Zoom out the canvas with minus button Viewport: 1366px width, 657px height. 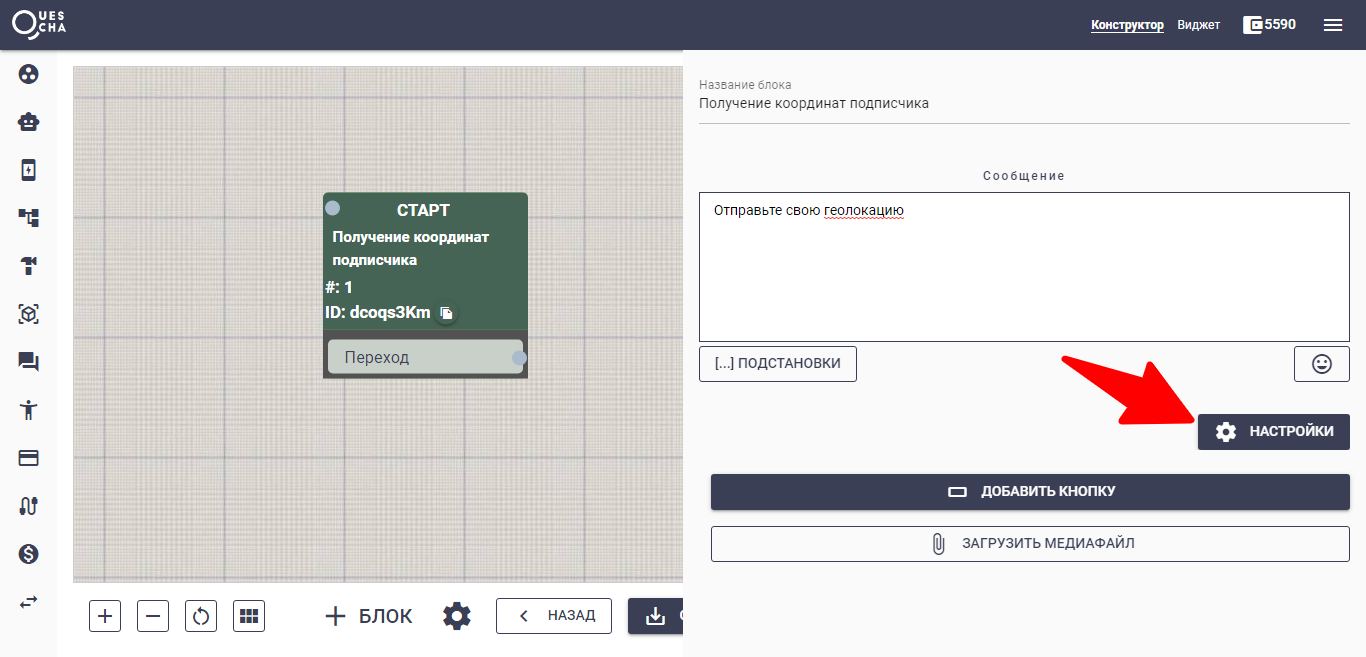153,616
